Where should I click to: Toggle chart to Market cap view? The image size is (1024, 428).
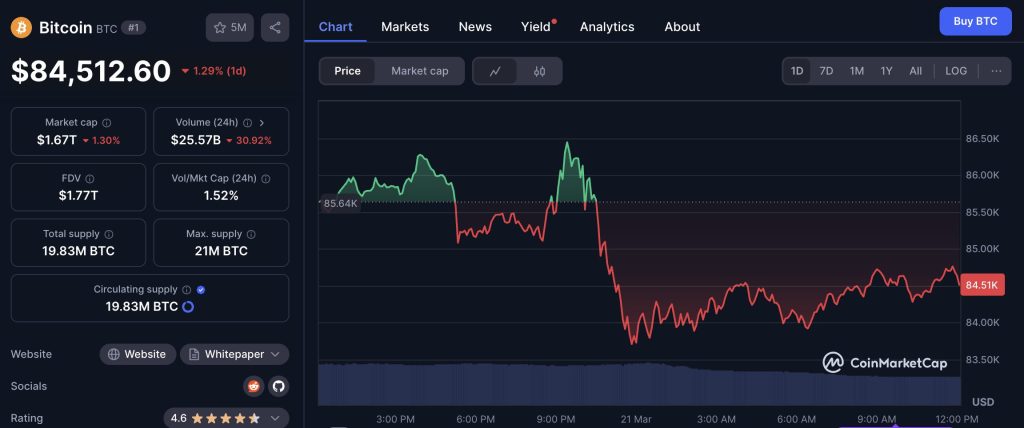pyautogui.click(x=419, y=71)
